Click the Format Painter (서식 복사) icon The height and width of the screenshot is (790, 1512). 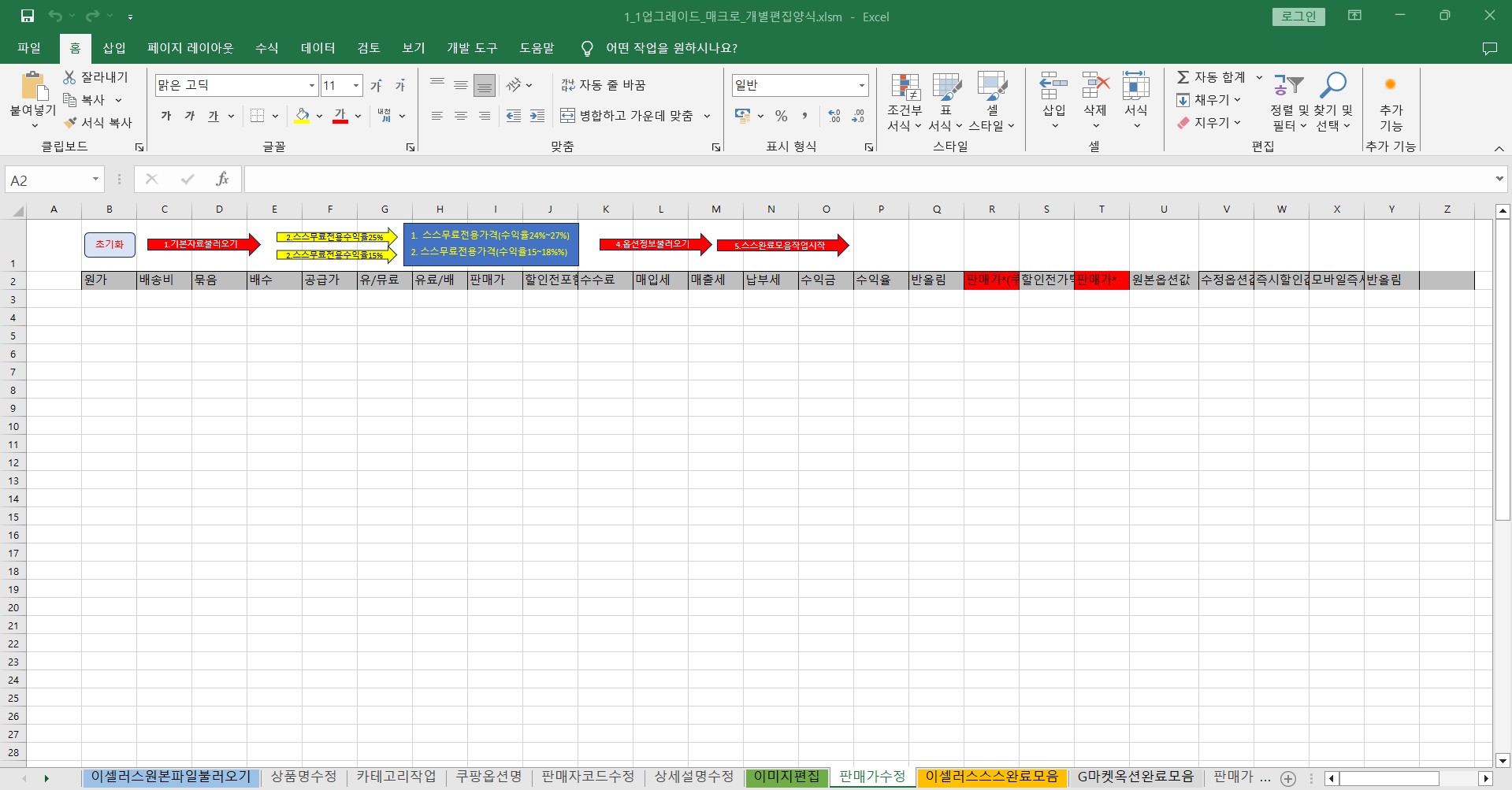tap(71, 123)
